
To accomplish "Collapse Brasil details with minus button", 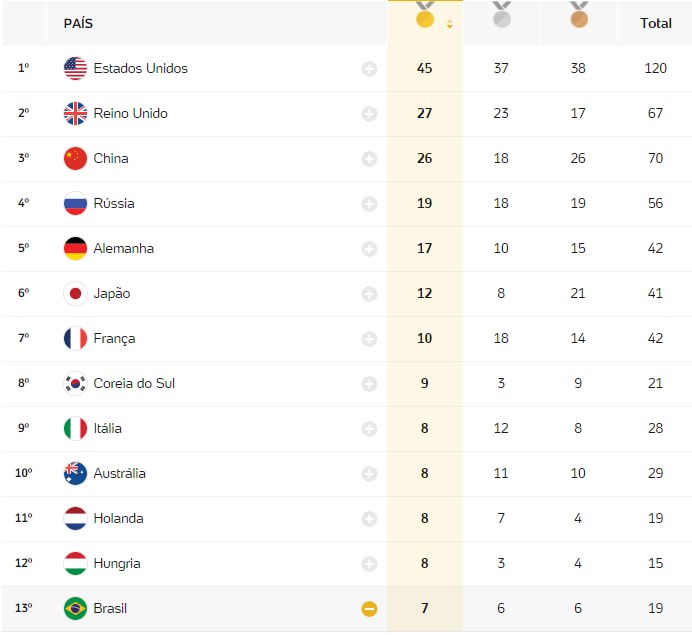I will (x=369, y=609).
